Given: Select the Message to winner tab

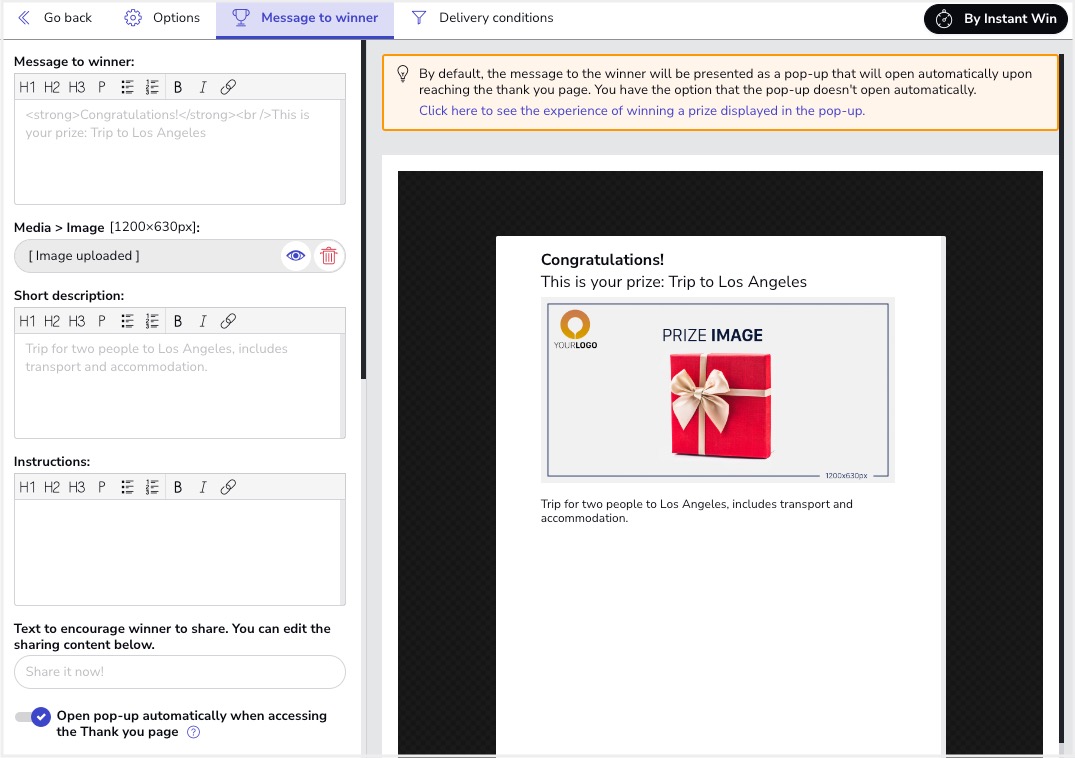Looking at the screenshot, I should [305, 18].
